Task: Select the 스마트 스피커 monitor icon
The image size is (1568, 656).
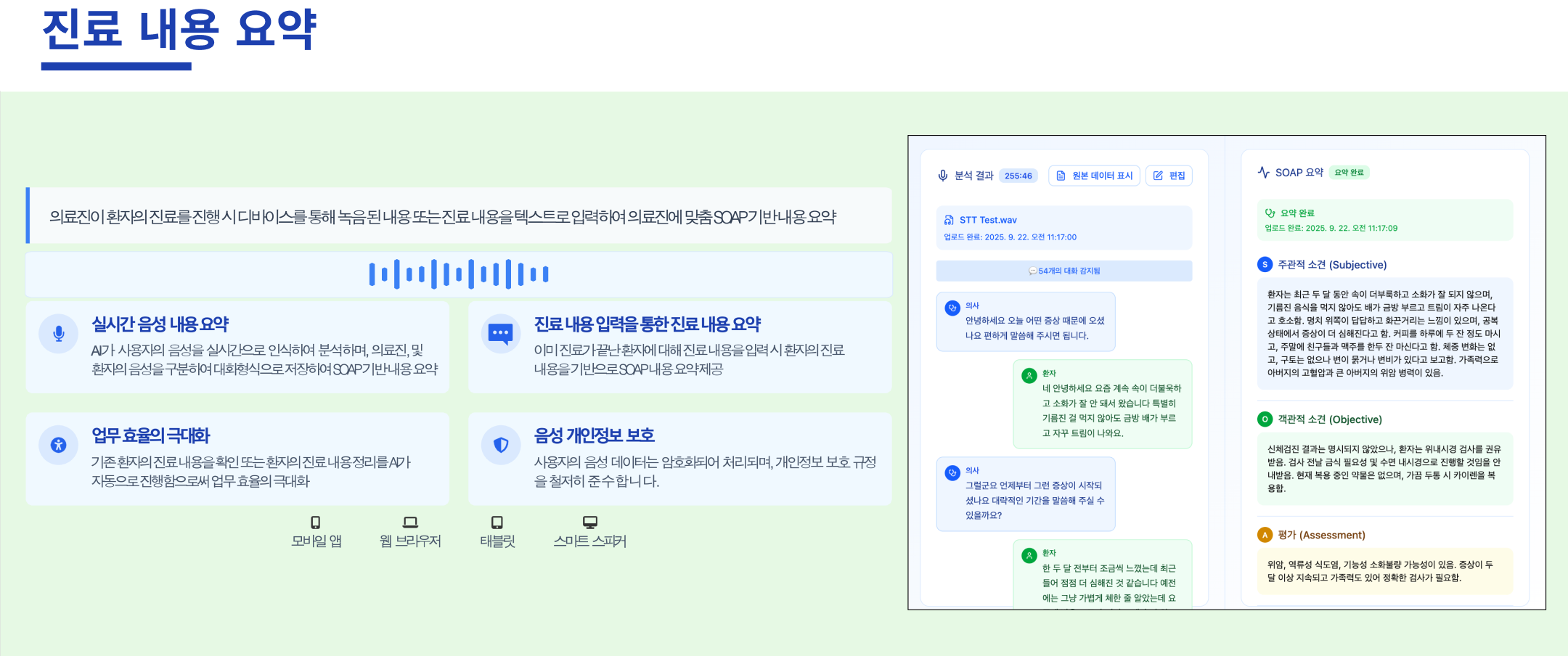Action: click(x=589, y=522)
